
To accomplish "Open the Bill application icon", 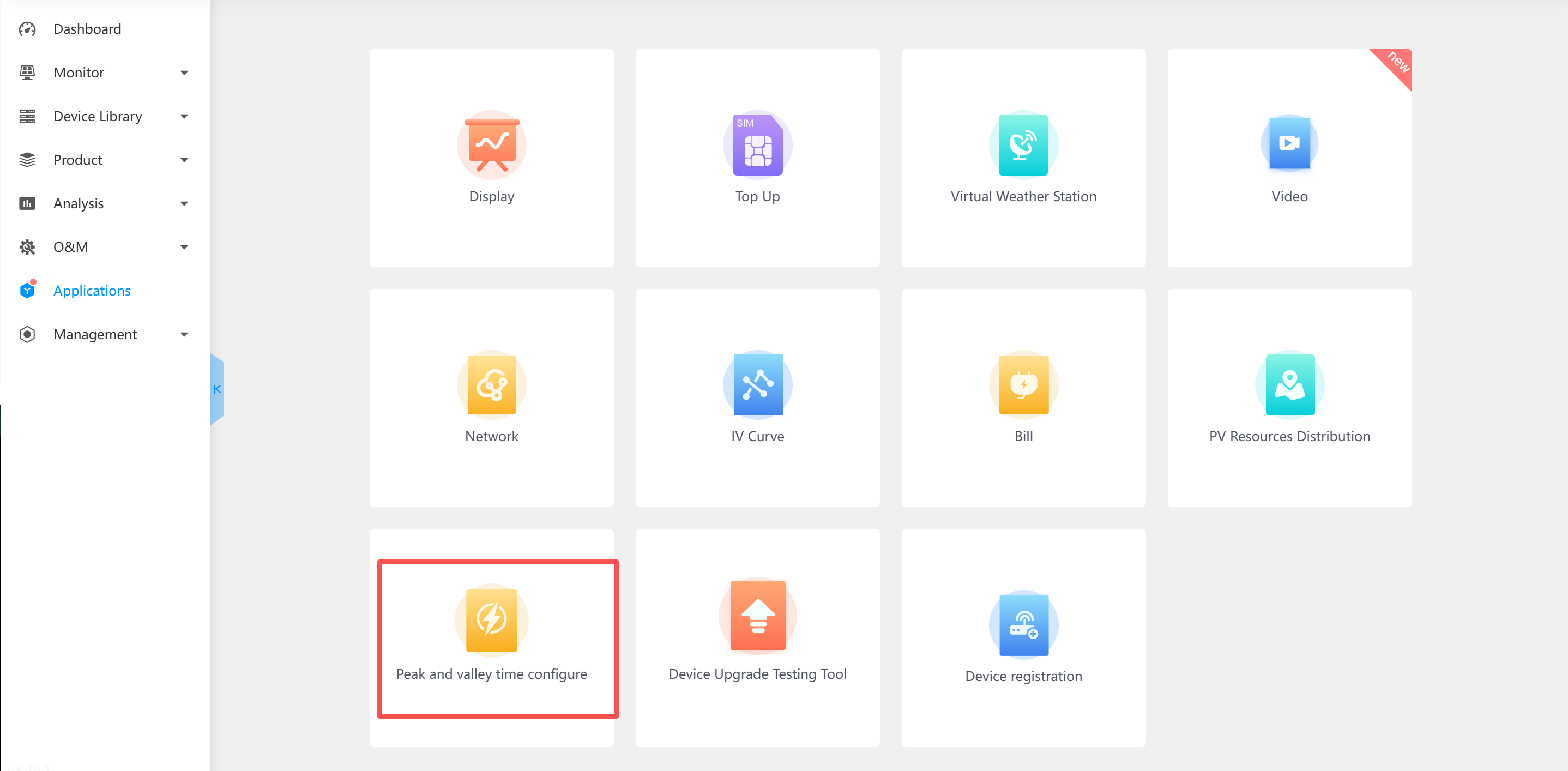I will (x=1023, y=385).
